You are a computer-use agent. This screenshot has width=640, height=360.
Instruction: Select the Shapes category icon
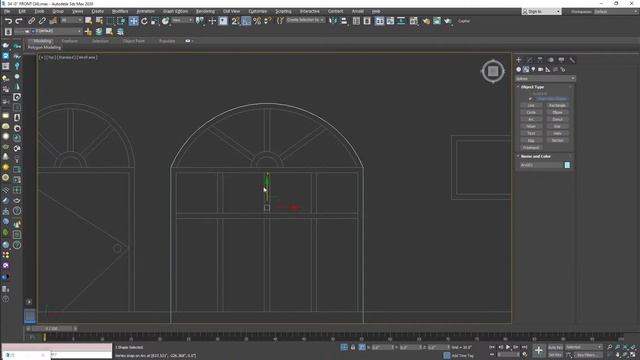point(526,69)
